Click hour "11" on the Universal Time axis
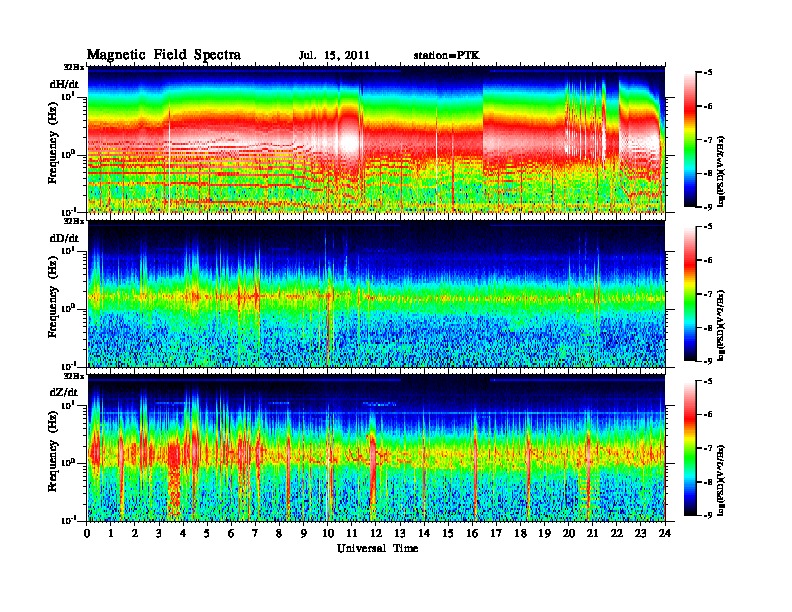The height and width of the screenshot is (612, 792). pos(352,533)
